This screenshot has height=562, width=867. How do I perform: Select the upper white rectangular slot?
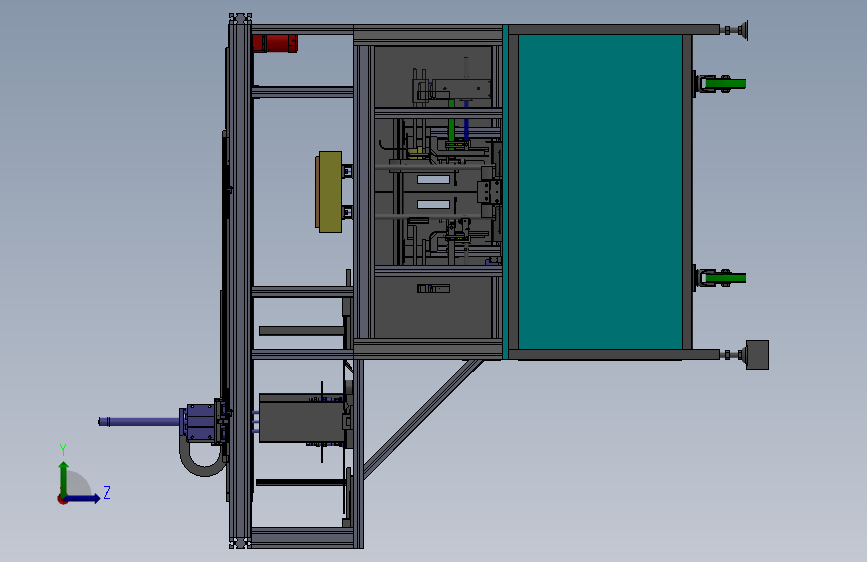coord(434,179)
